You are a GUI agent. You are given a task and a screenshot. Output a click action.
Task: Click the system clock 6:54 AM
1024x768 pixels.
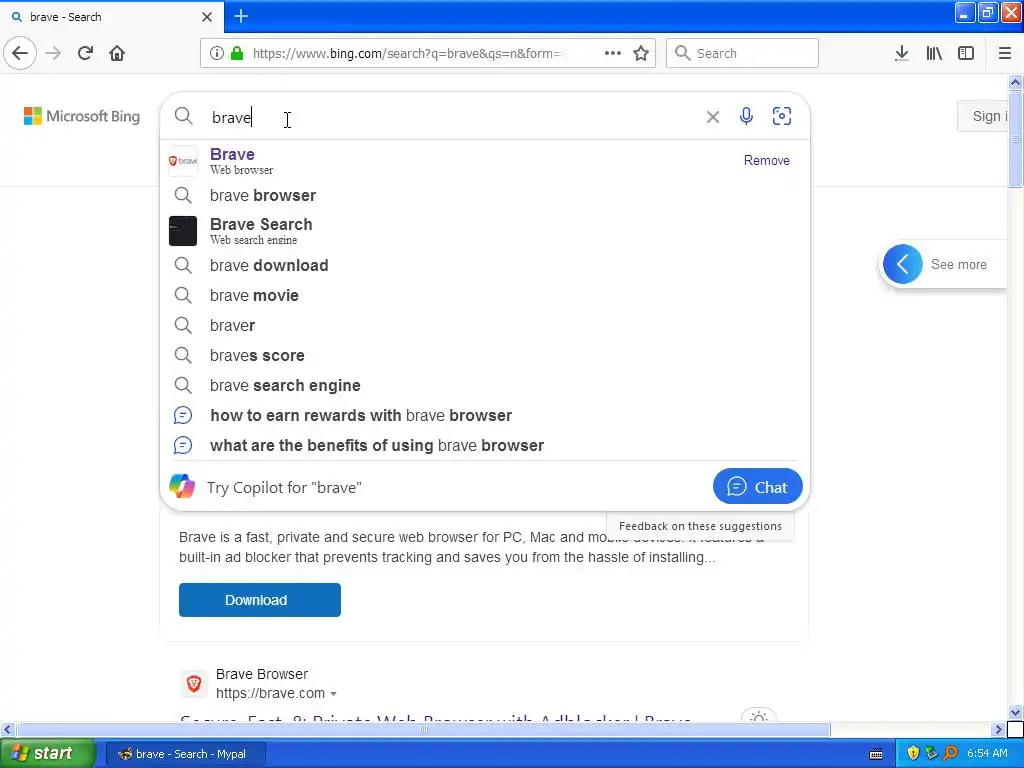click(x=987, y=754)
